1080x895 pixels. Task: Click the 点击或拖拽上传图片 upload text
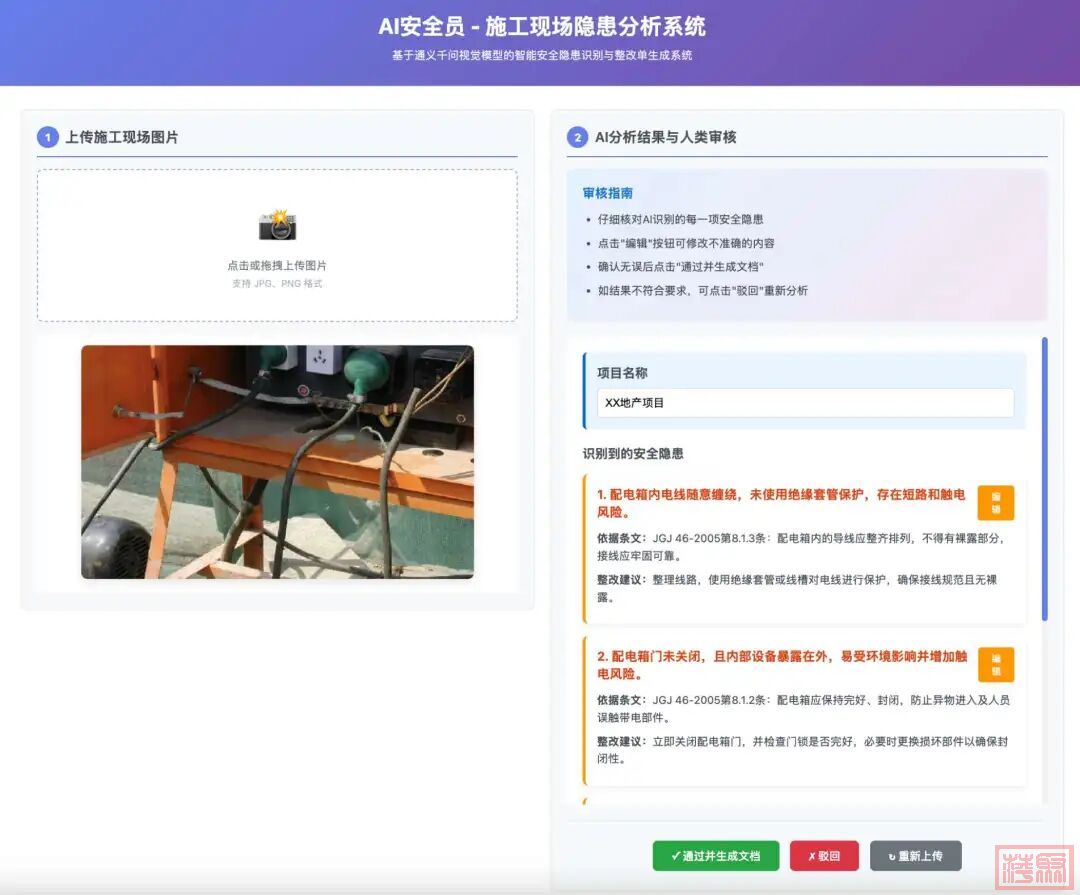tap(277, 266)
